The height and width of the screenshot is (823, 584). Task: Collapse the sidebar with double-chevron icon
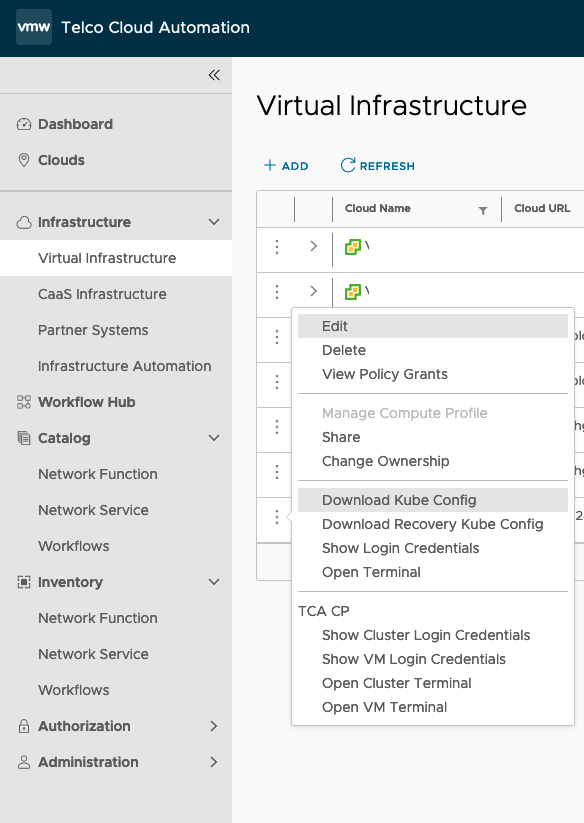pyautogui.click(x=214, y=75)
